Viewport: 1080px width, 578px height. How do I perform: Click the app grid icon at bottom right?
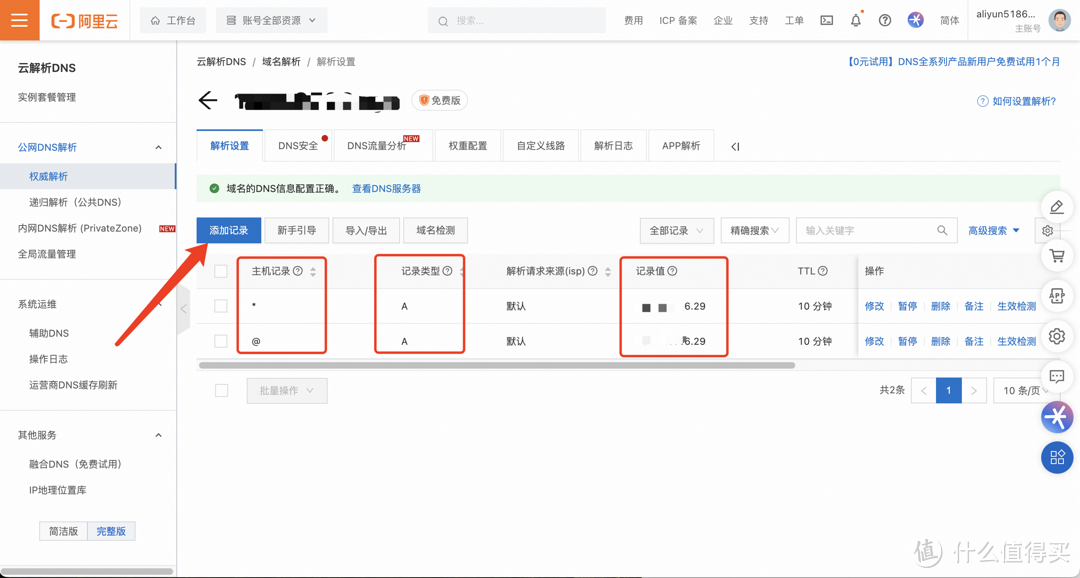(1057, 457)
